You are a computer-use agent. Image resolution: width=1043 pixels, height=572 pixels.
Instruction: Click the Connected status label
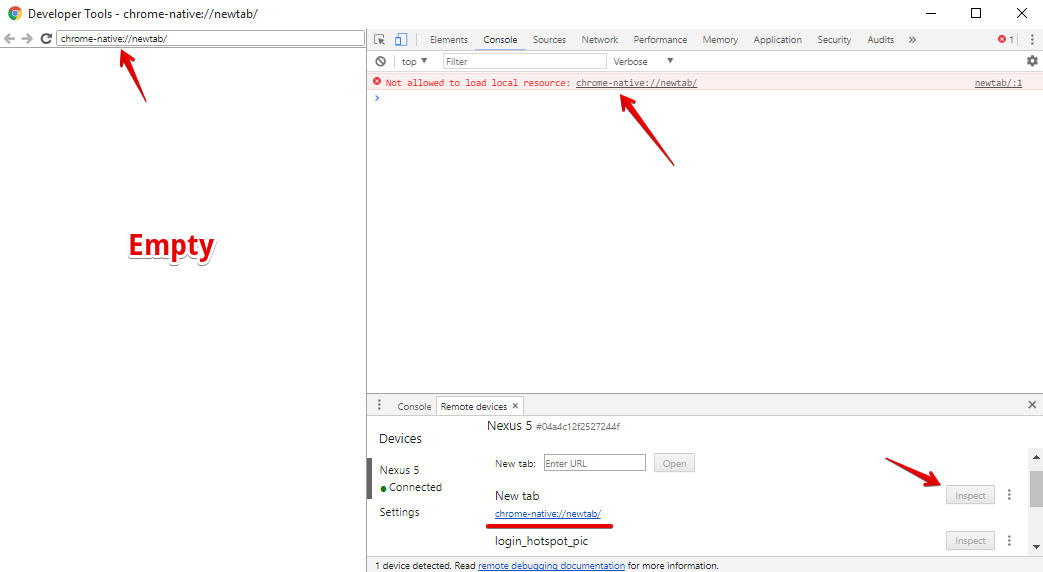point(415,488)
